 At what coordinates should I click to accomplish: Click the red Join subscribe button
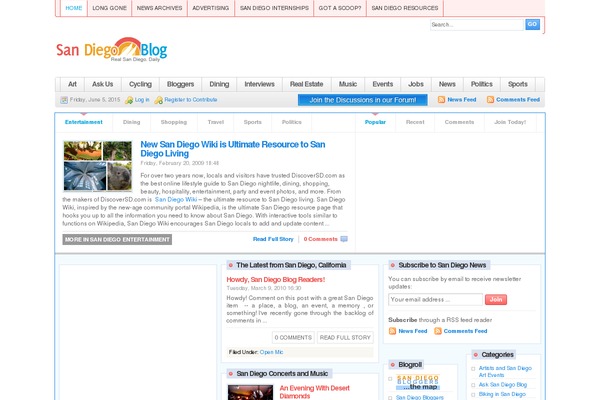pos(496,299)
